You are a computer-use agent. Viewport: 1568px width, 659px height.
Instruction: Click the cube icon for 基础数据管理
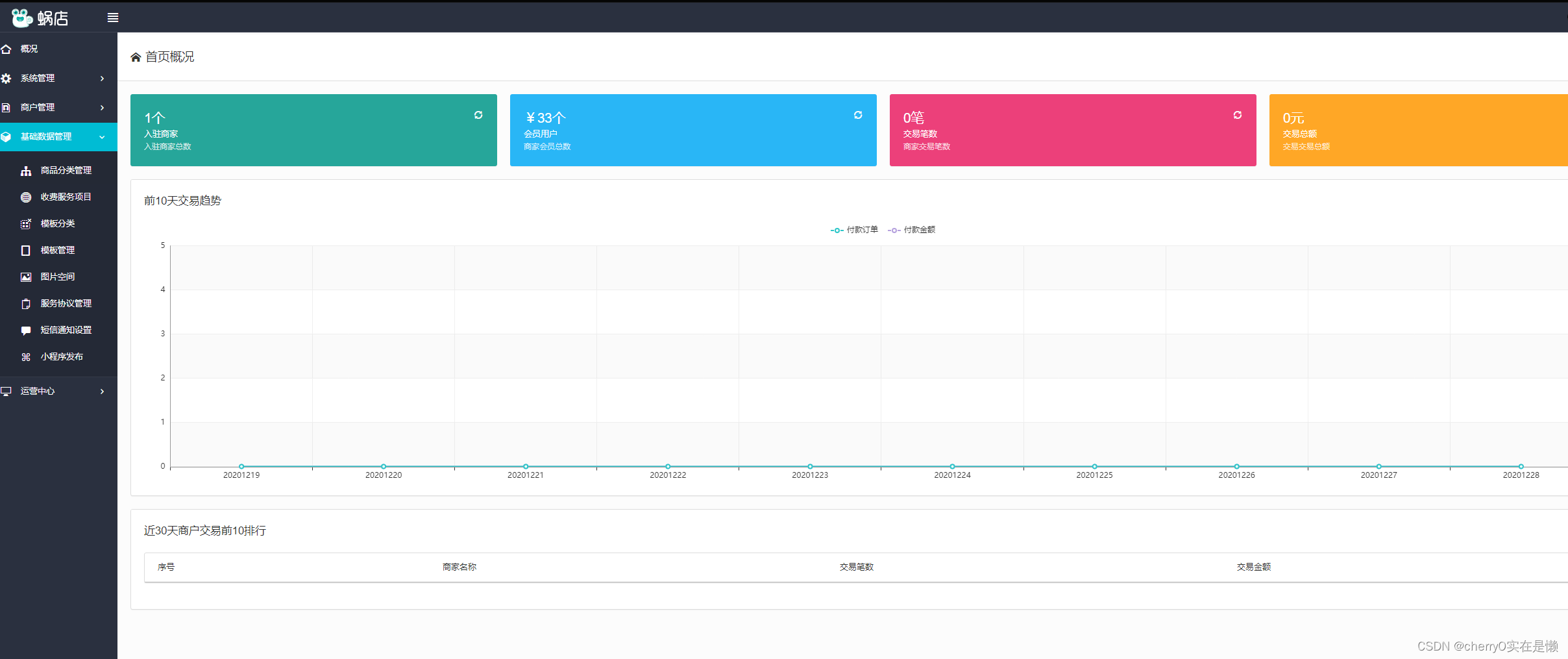(x=6, y=137)
